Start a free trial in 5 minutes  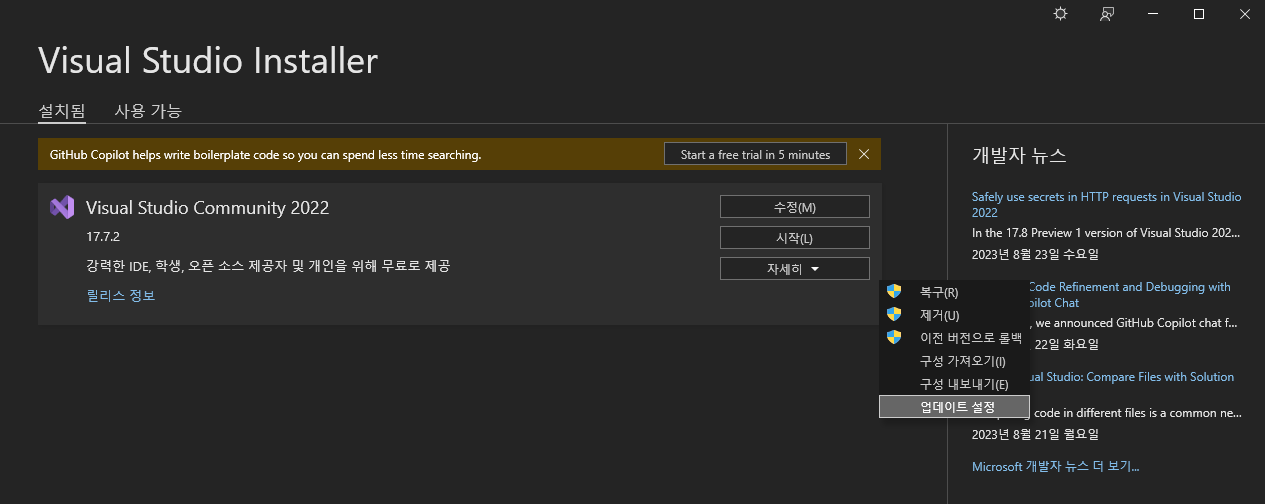click(x=755, y=154)
